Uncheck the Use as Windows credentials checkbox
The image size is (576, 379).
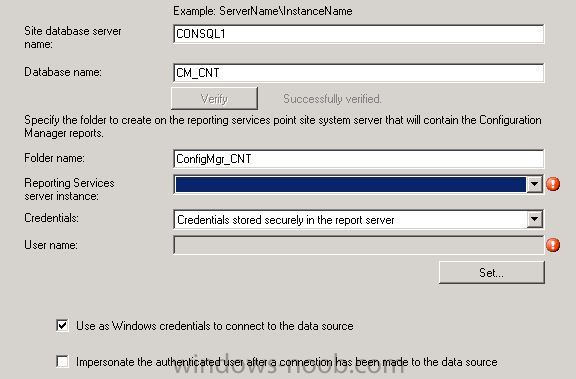62,325
